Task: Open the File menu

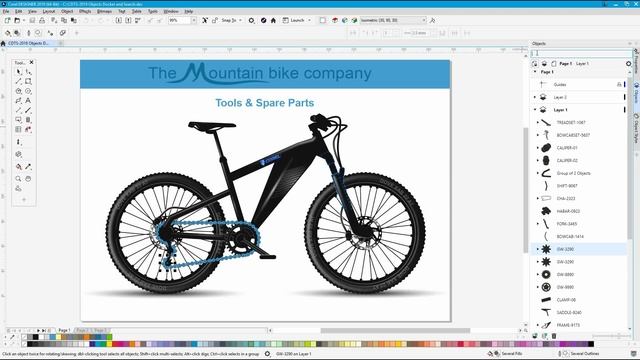Action: pyautogui.click(x=6, y=11)
